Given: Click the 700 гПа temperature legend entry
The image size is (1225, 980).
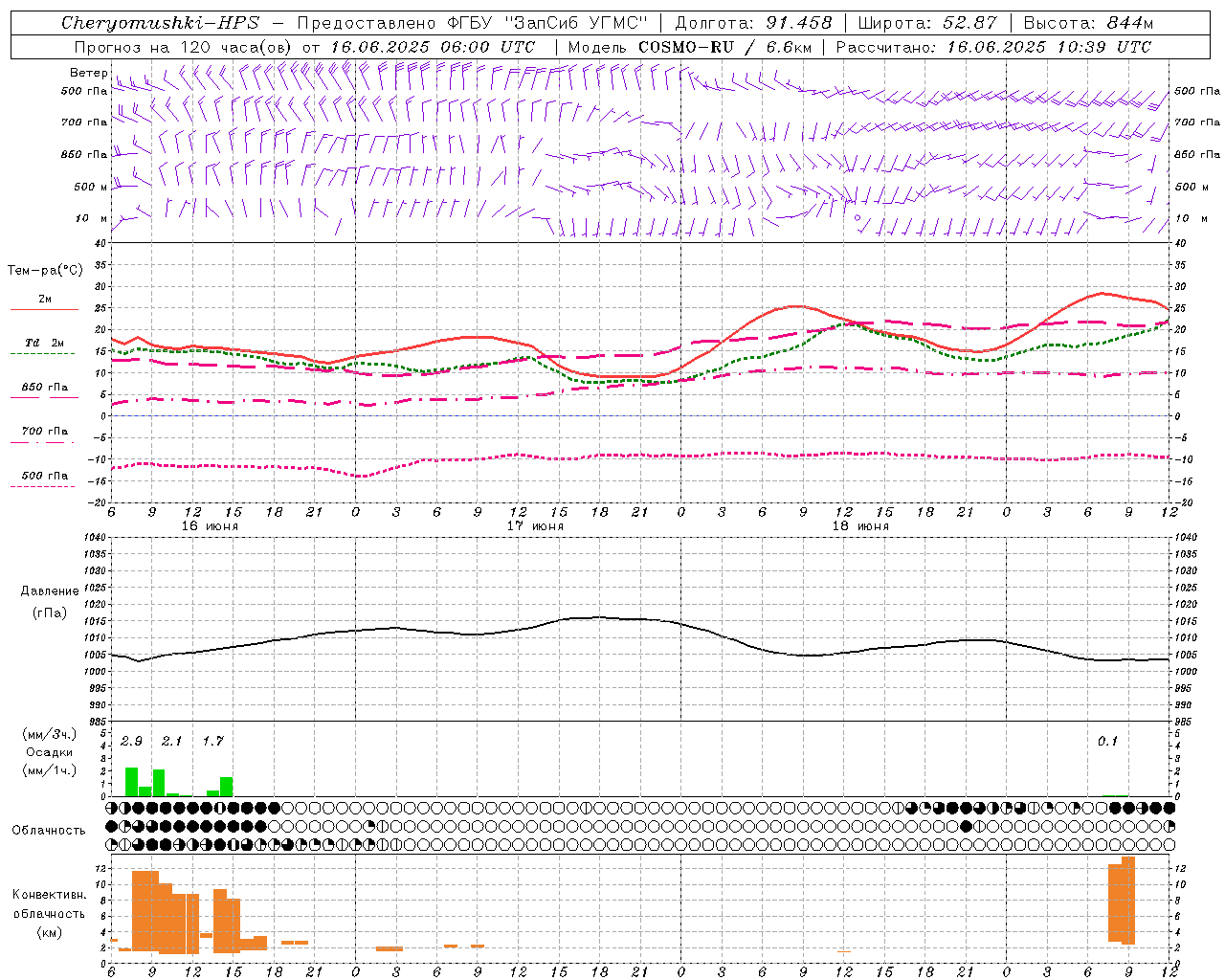Looking at the screenshot, I should pos(44,432).
